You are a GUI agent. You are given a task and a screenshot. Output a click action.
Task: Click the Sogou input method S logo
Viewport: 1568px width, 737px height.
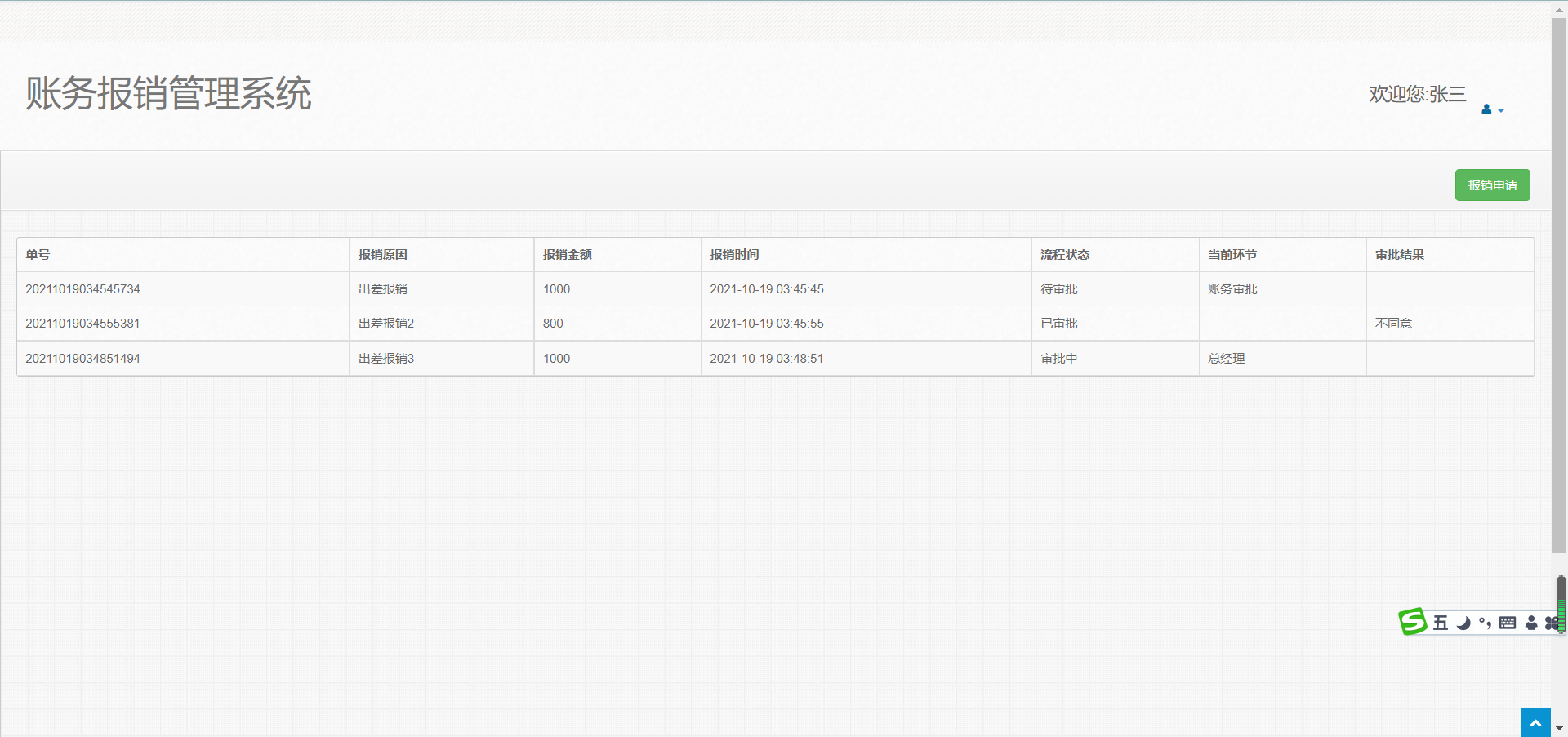point(1413,622)
